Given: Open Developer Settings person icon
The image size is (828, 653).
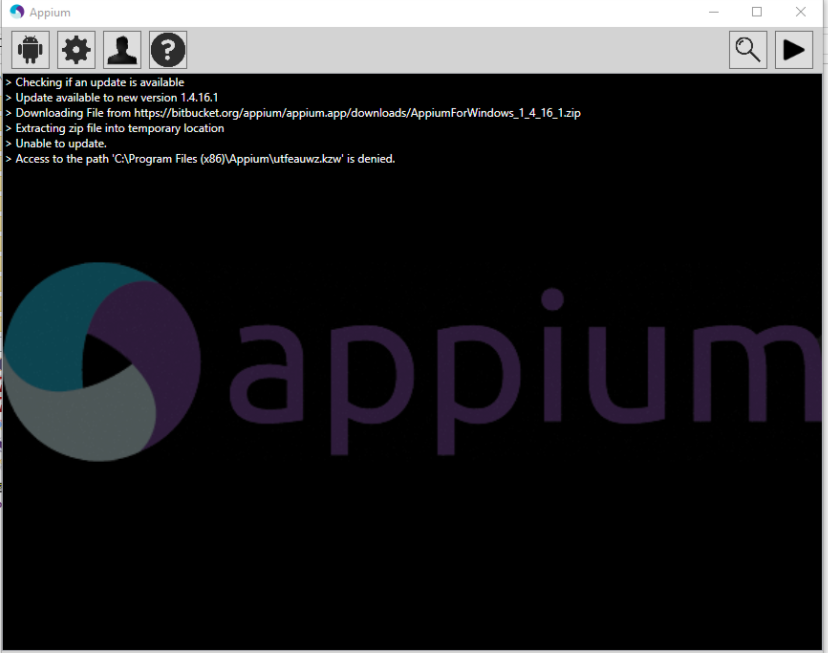Looking at the screenshot, I should coord(122,50).
